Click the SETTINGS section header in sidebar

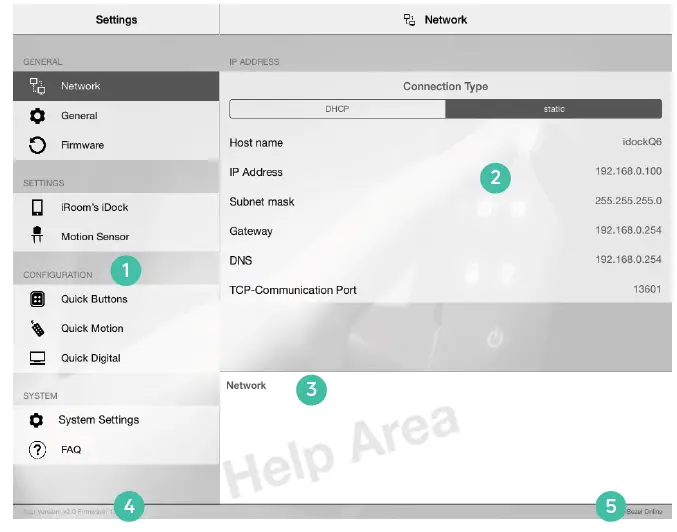click(44, 183)
